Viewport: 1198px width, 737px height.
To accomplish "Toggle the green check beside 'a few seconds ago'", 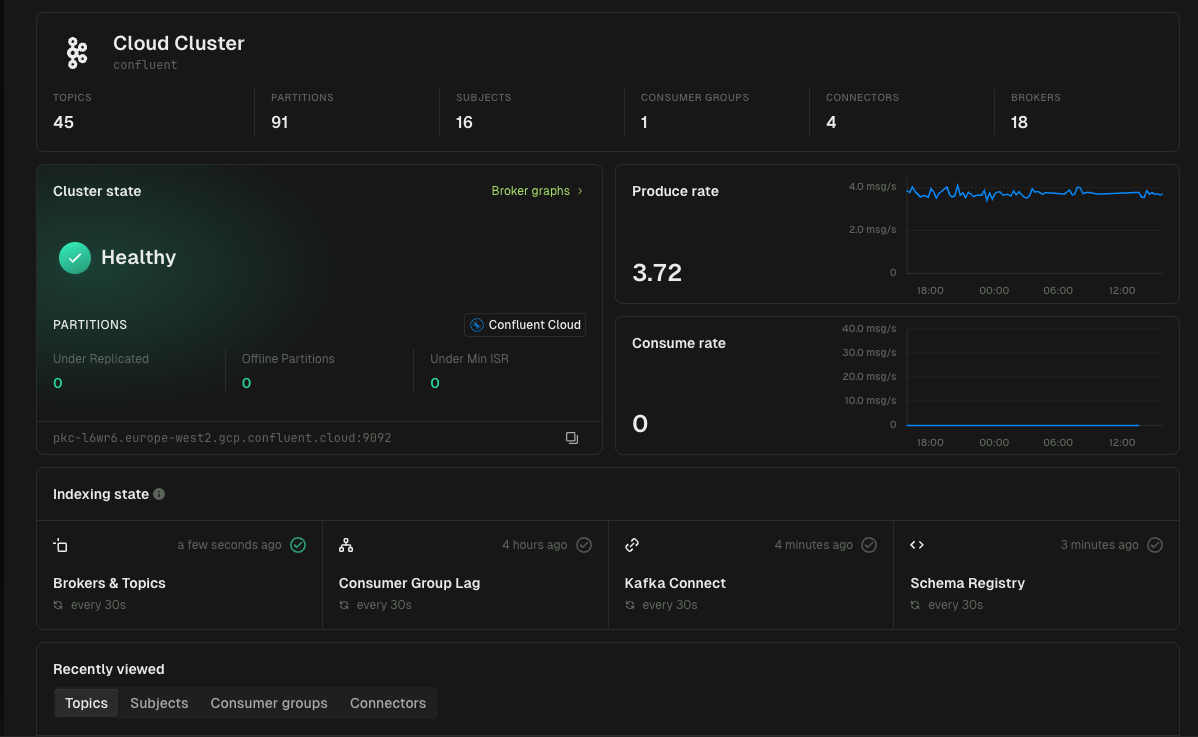I will click(x=298, y=545).
